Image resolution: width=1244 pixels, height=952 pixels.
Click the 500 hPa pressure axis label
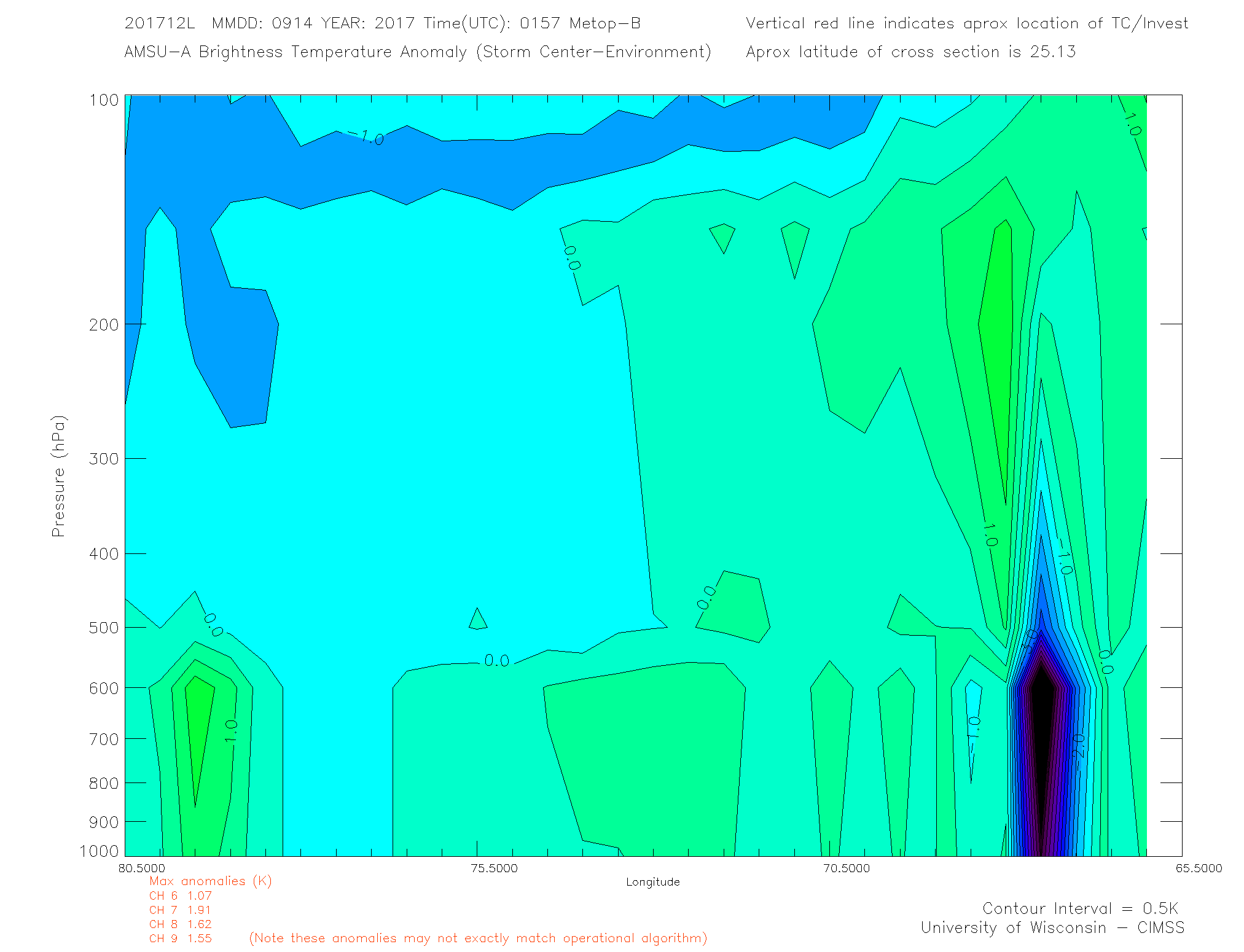(x=104, y=628)
